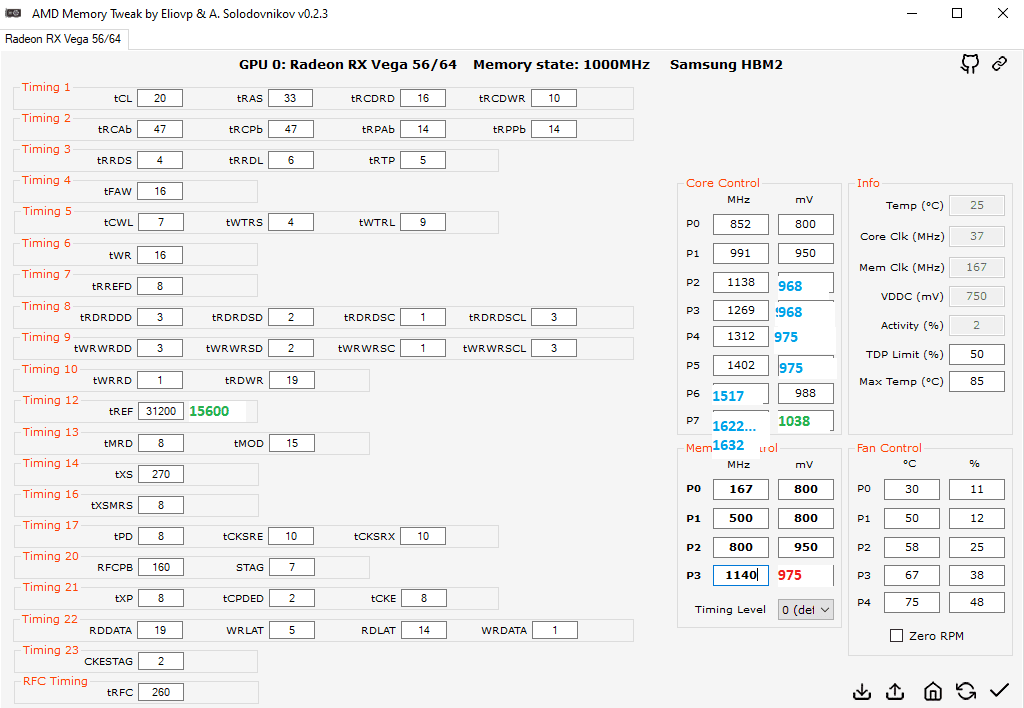
Task: Click the chain link icon
Action: coord(999,64)
